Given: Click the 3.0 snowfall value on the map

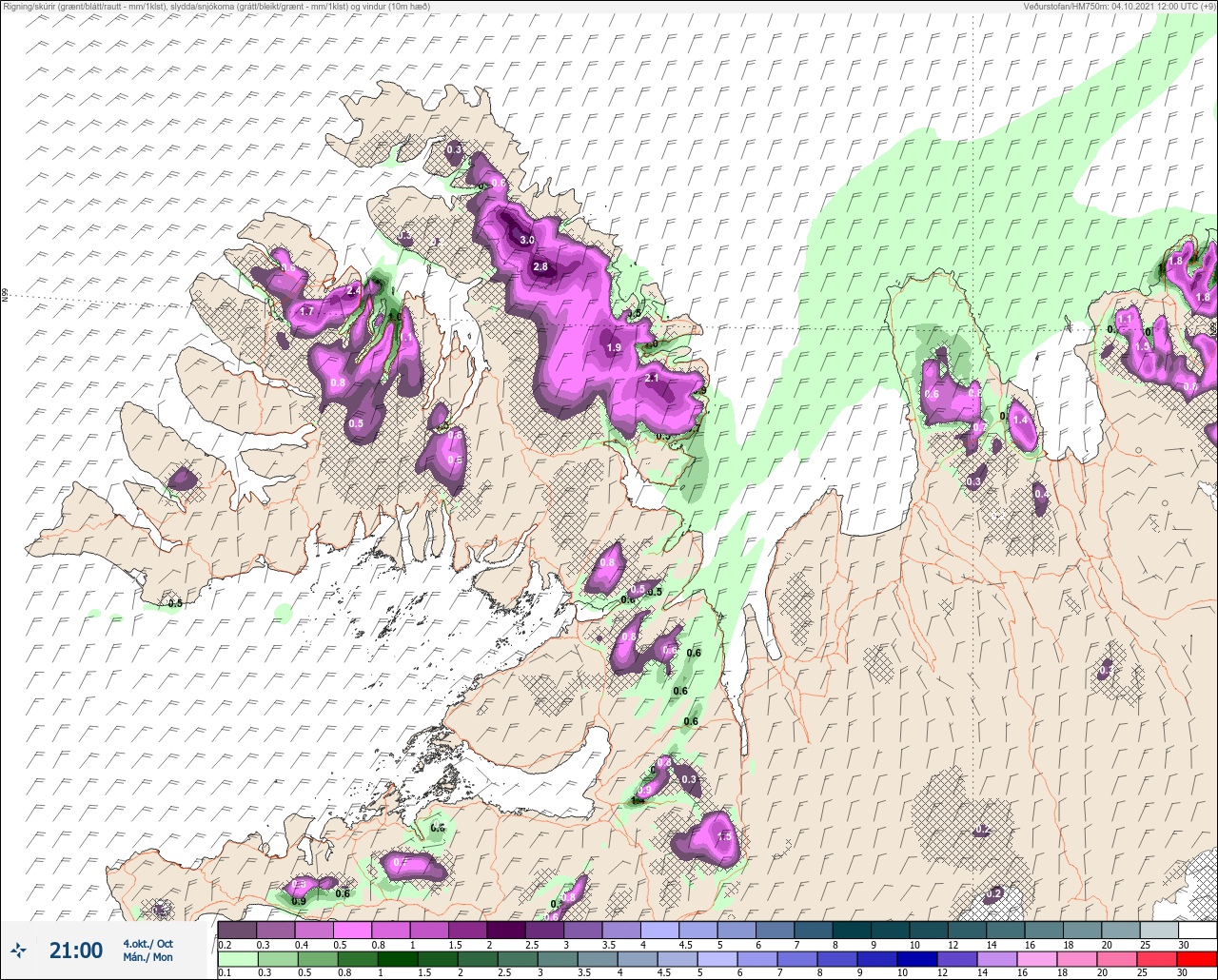Looking at the screenshot, I should coord(527,240).
